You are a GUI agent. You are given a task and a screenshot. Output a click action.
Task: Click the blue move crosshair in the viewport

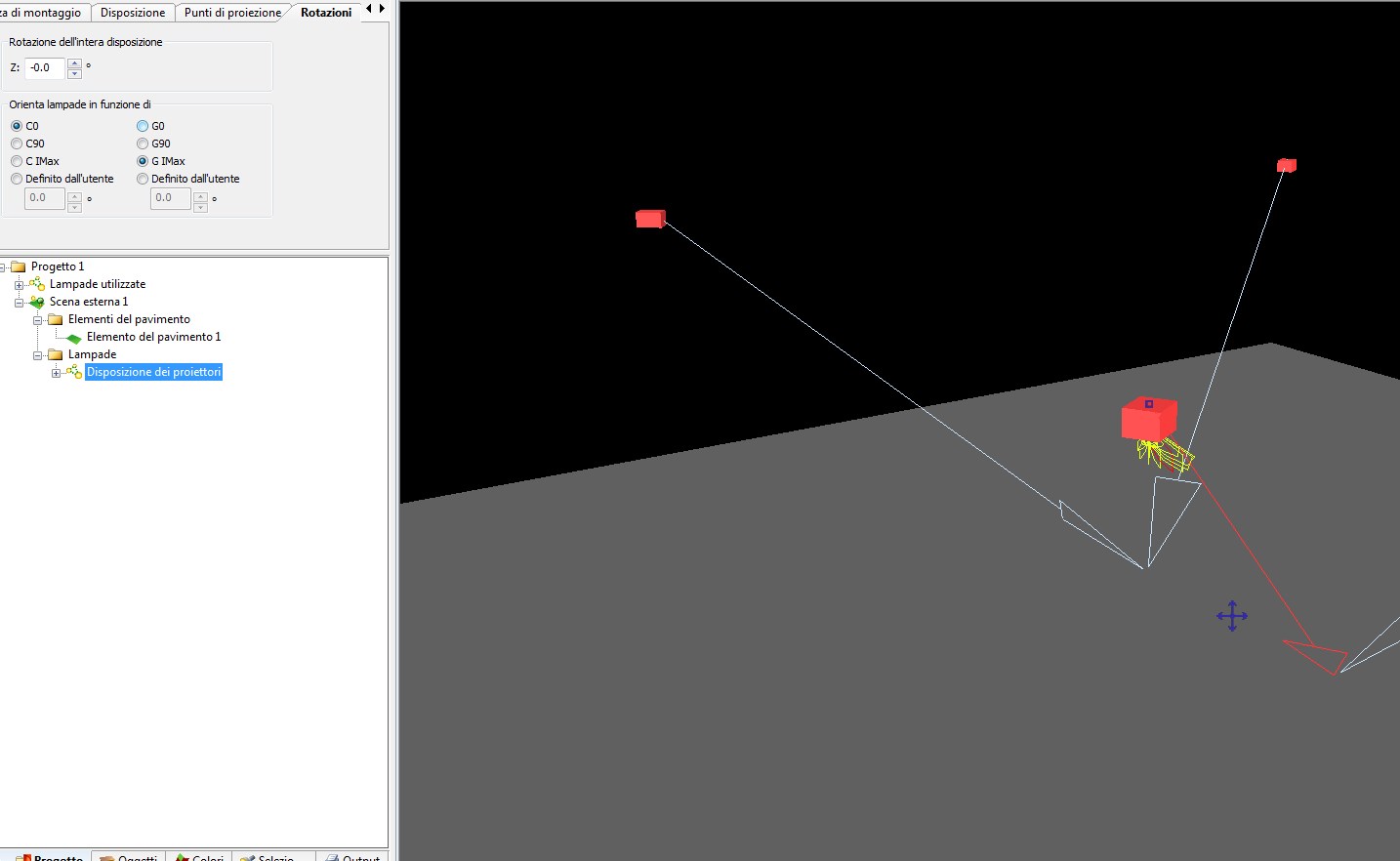(x=1232, y=616)
